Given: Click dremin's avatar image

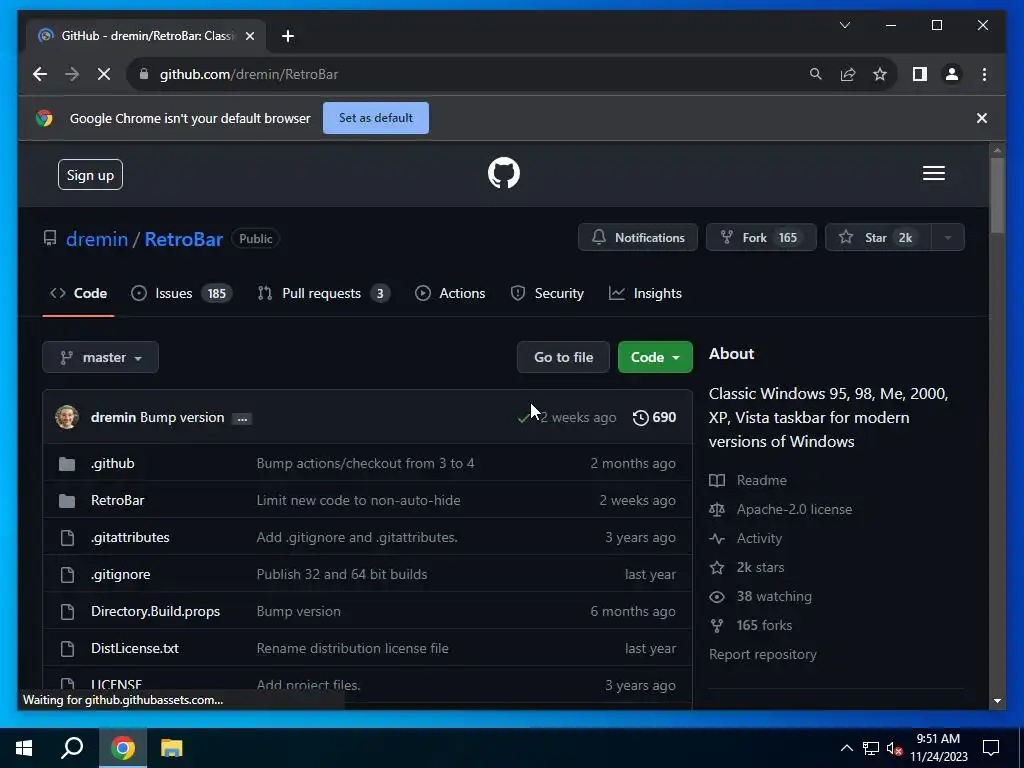Looking at the screenshot, I should click(x=67, y=417).
